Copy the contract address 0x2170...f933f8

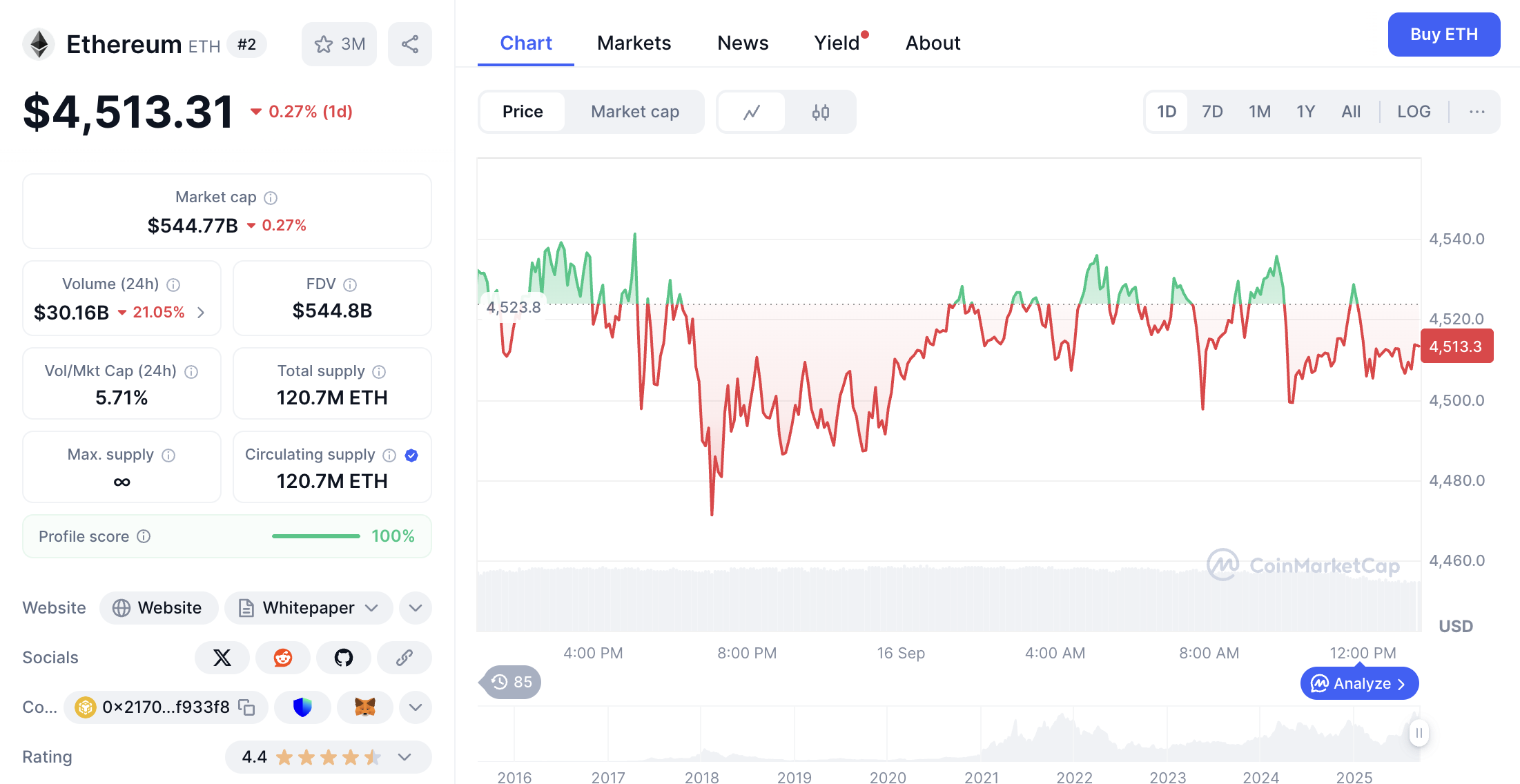(246, 707)
